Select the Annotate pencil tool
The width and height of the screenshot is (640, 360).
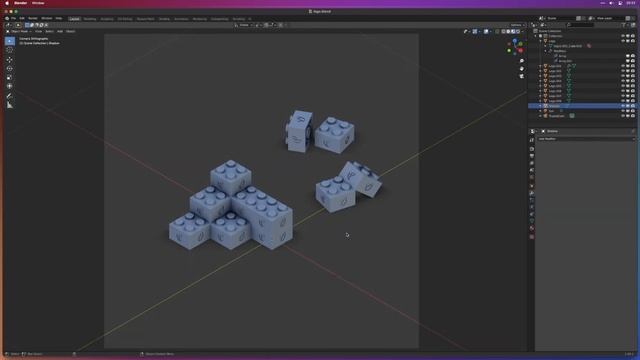(10, 96)
